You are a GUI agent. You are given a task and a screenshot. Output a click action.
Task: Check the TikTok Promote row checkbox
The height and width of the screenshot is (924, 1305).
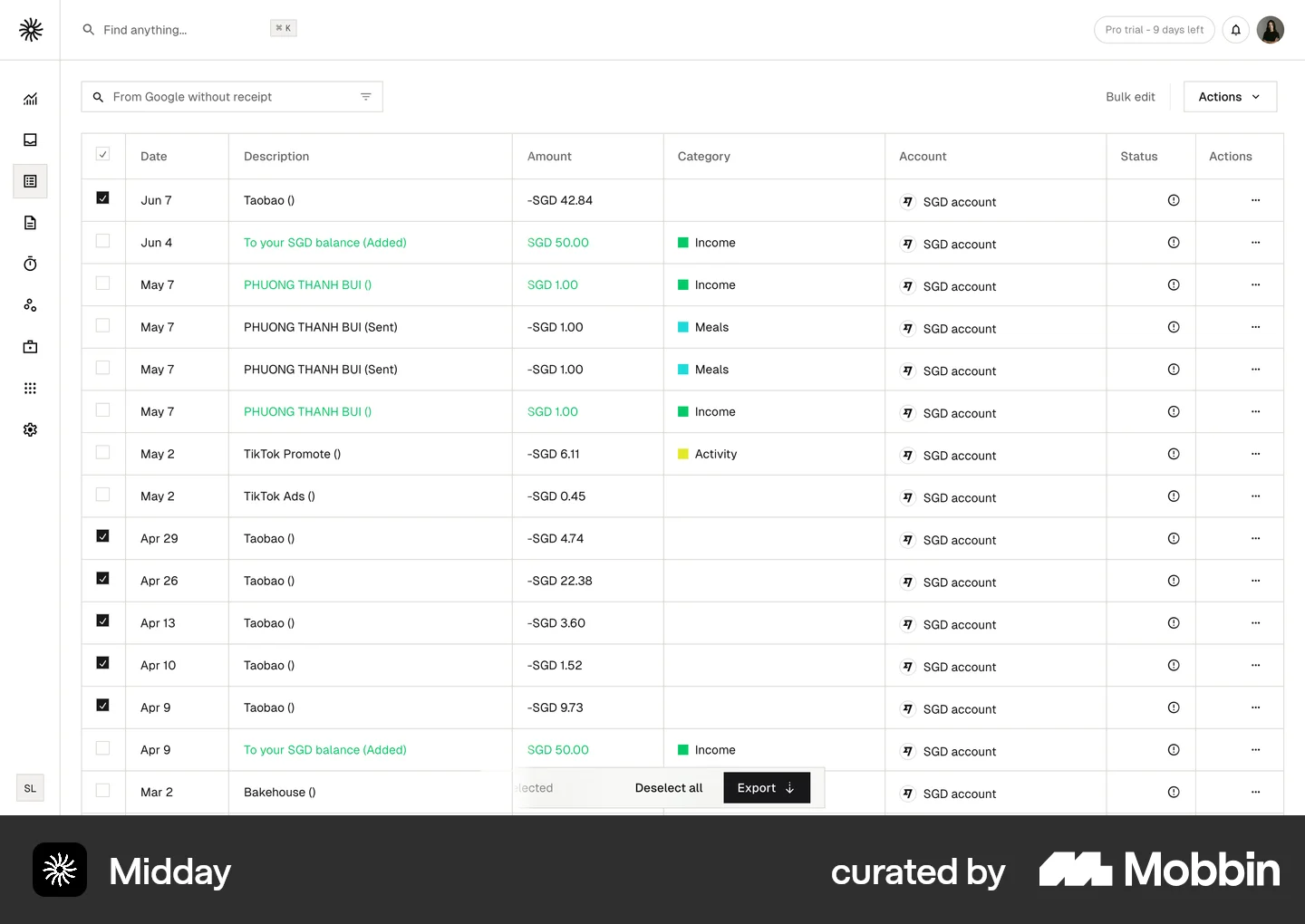pyautogui.click(x=103, y=452)
